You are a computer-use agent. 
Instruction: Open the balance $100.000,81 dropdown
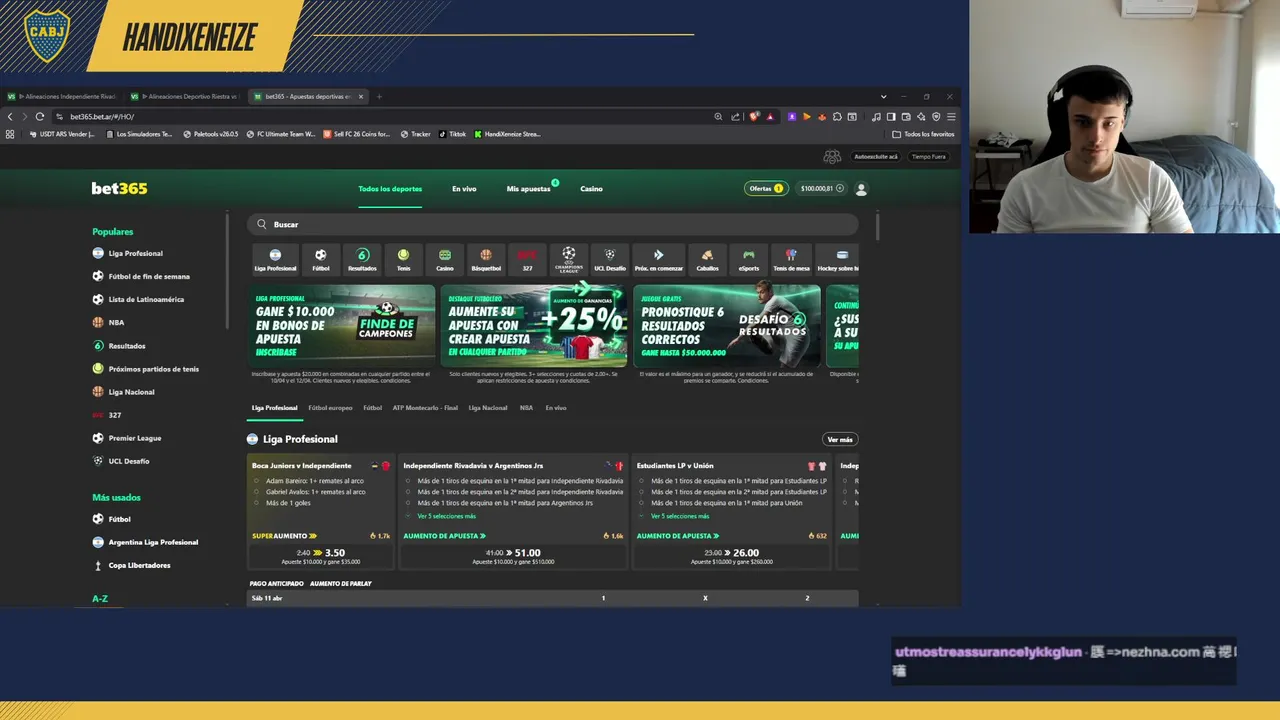tap(822, 188)
